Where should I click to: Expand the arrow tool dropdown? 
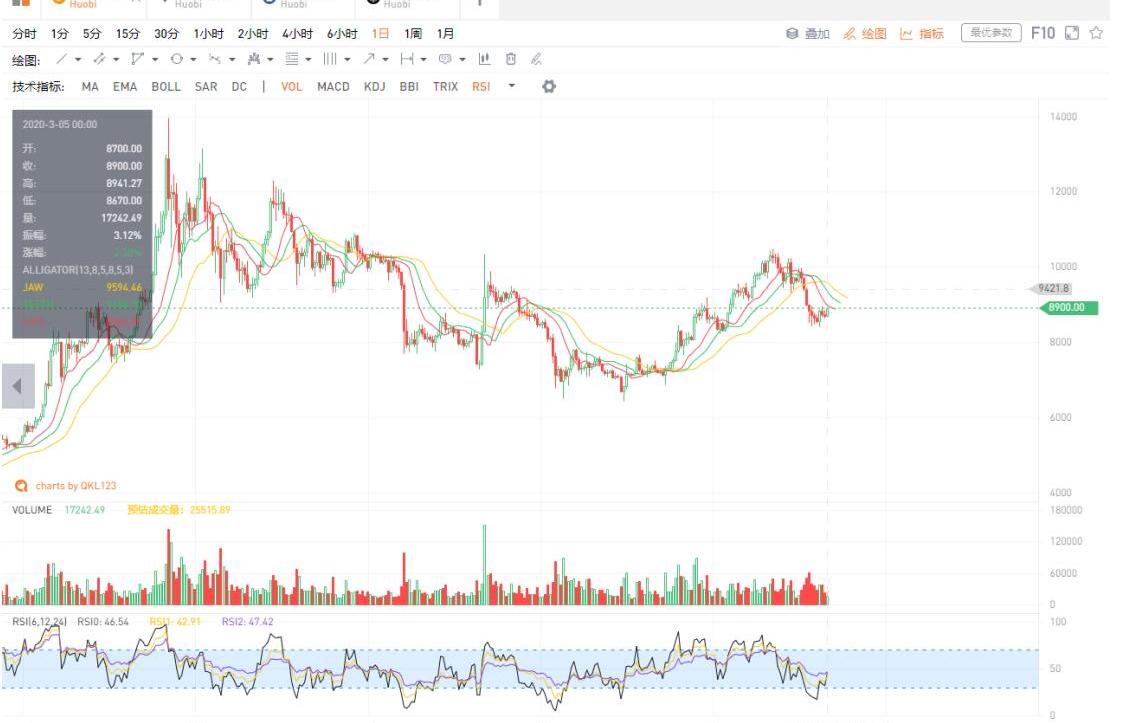(x=385, y=60)
